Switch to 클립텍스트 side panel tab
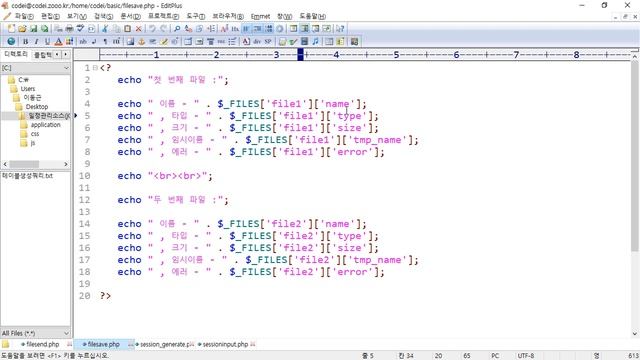This screenshot has height=360, width=640. (x=42, y=55)
